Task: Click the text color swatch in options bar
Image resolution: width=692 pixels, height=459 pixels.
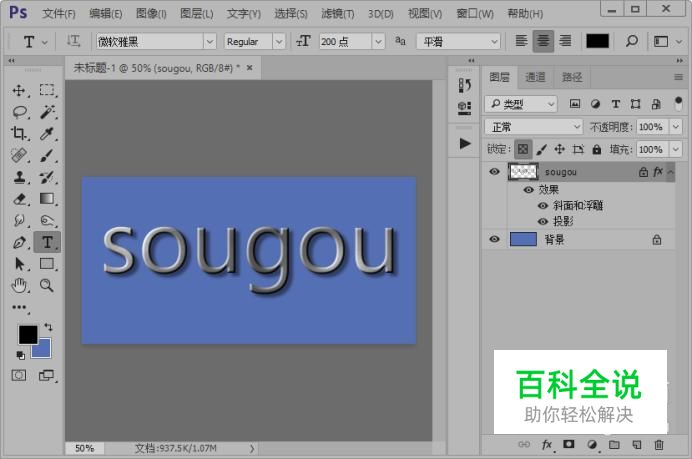Action: click(x=597, y=41)
